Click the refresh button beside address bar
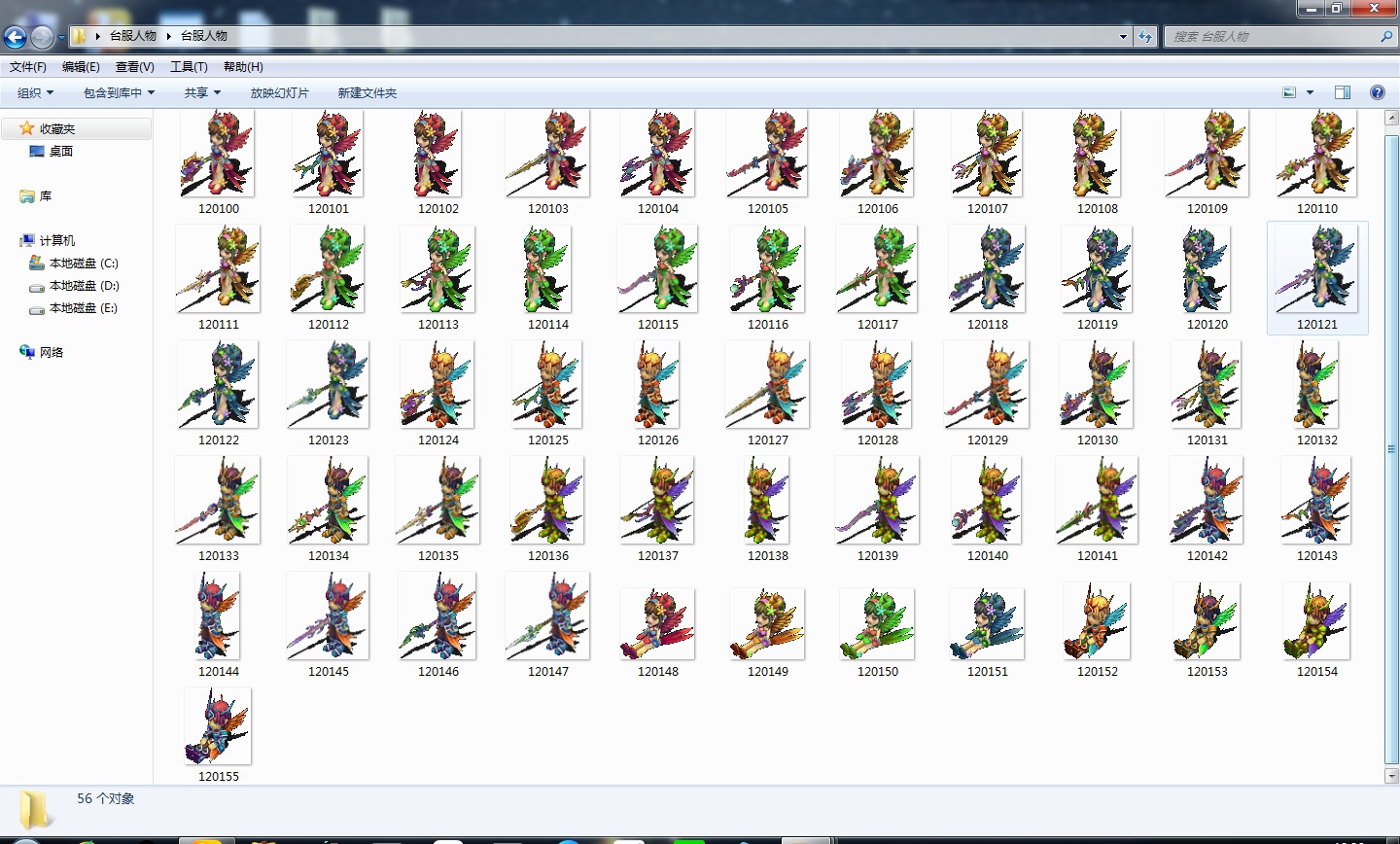 (1145, 36)
